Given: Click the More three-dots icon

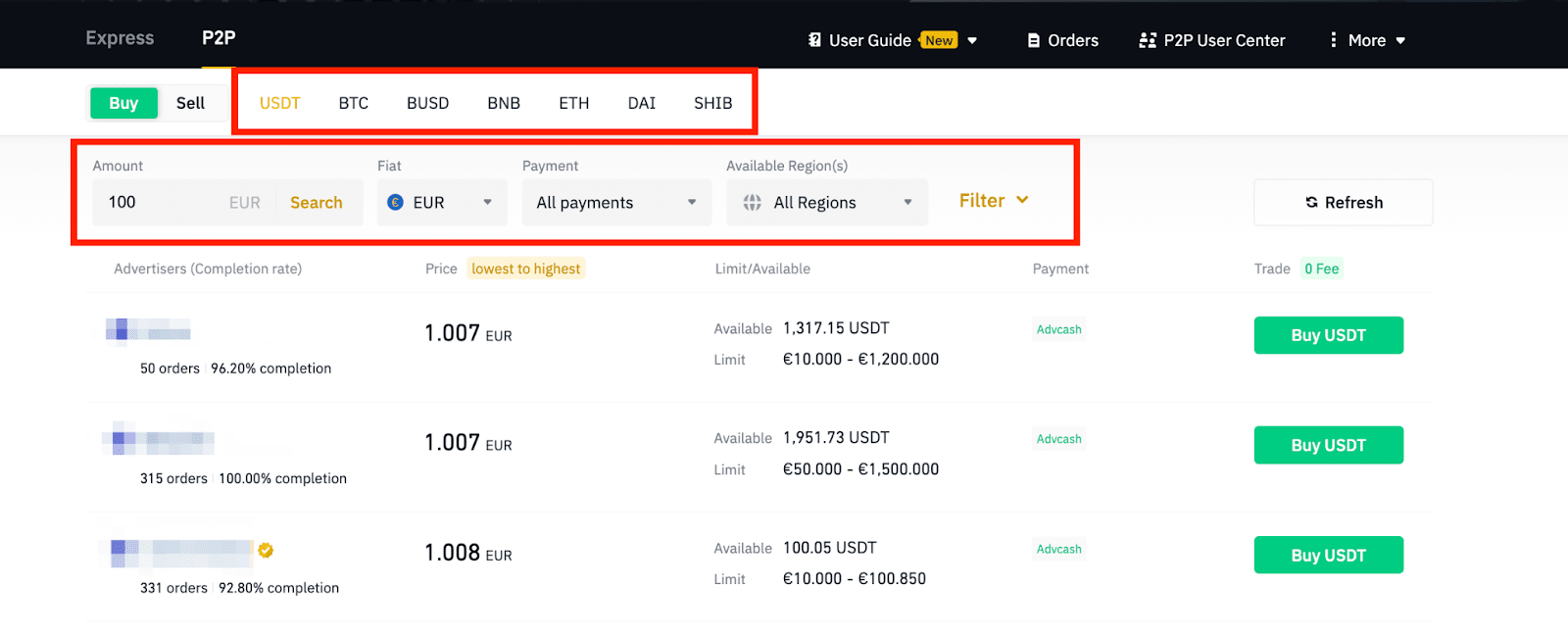Looking at the screenshot, I should tap(1333, 40).
